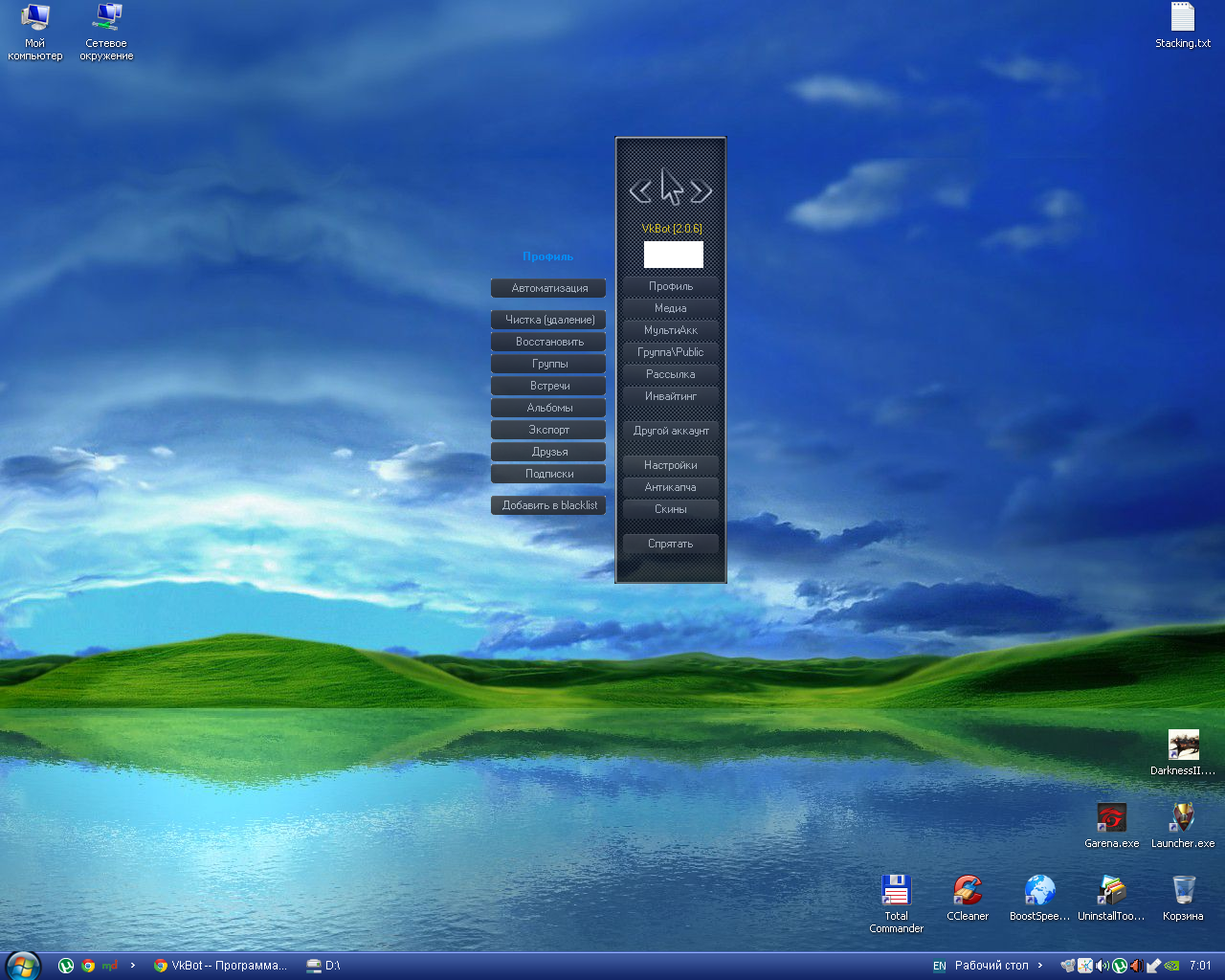
Task: Open Мой компьютер desktop icon
Action: 35,18
